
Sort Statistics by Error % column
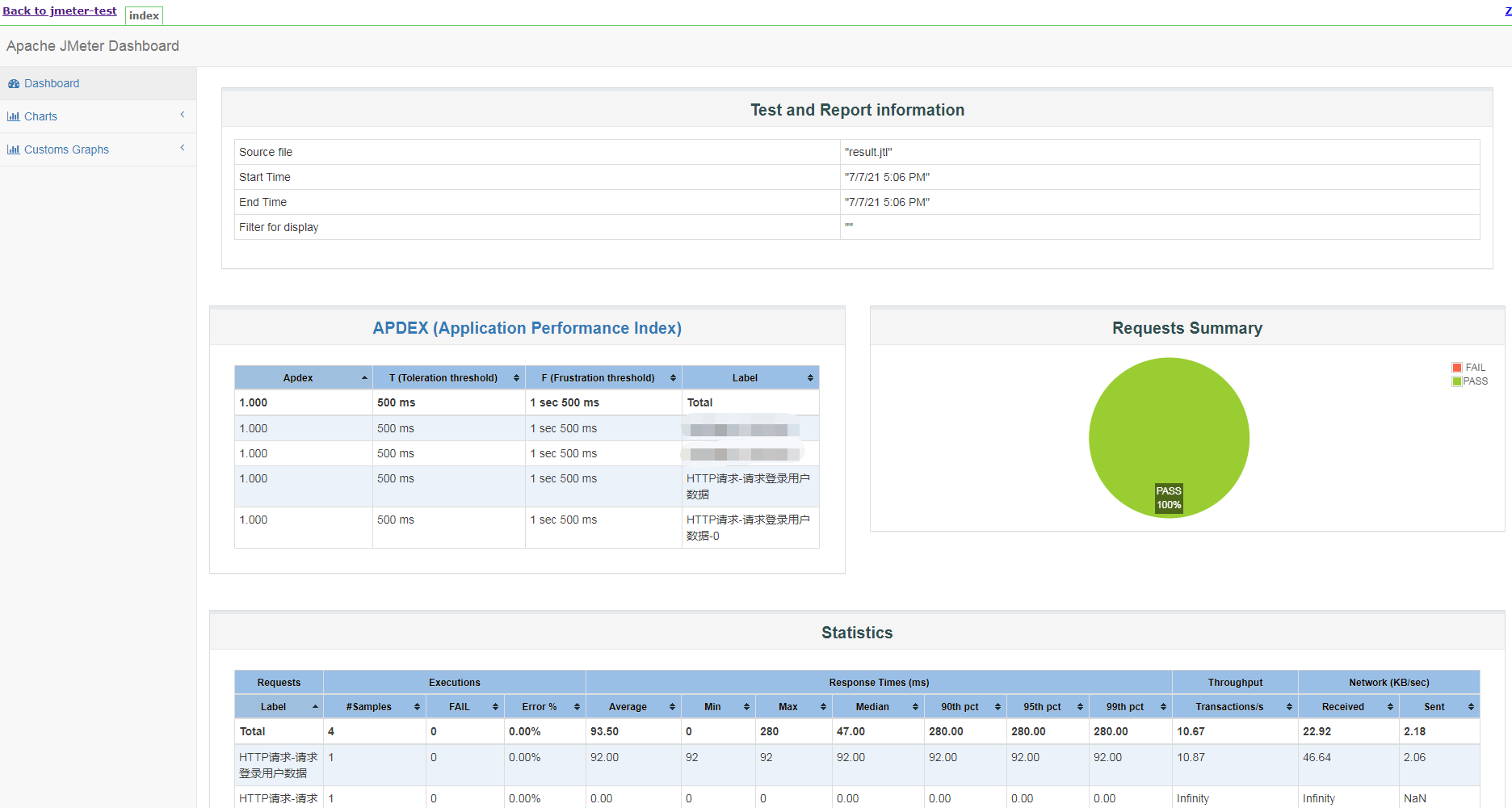(x=545, y=706)
